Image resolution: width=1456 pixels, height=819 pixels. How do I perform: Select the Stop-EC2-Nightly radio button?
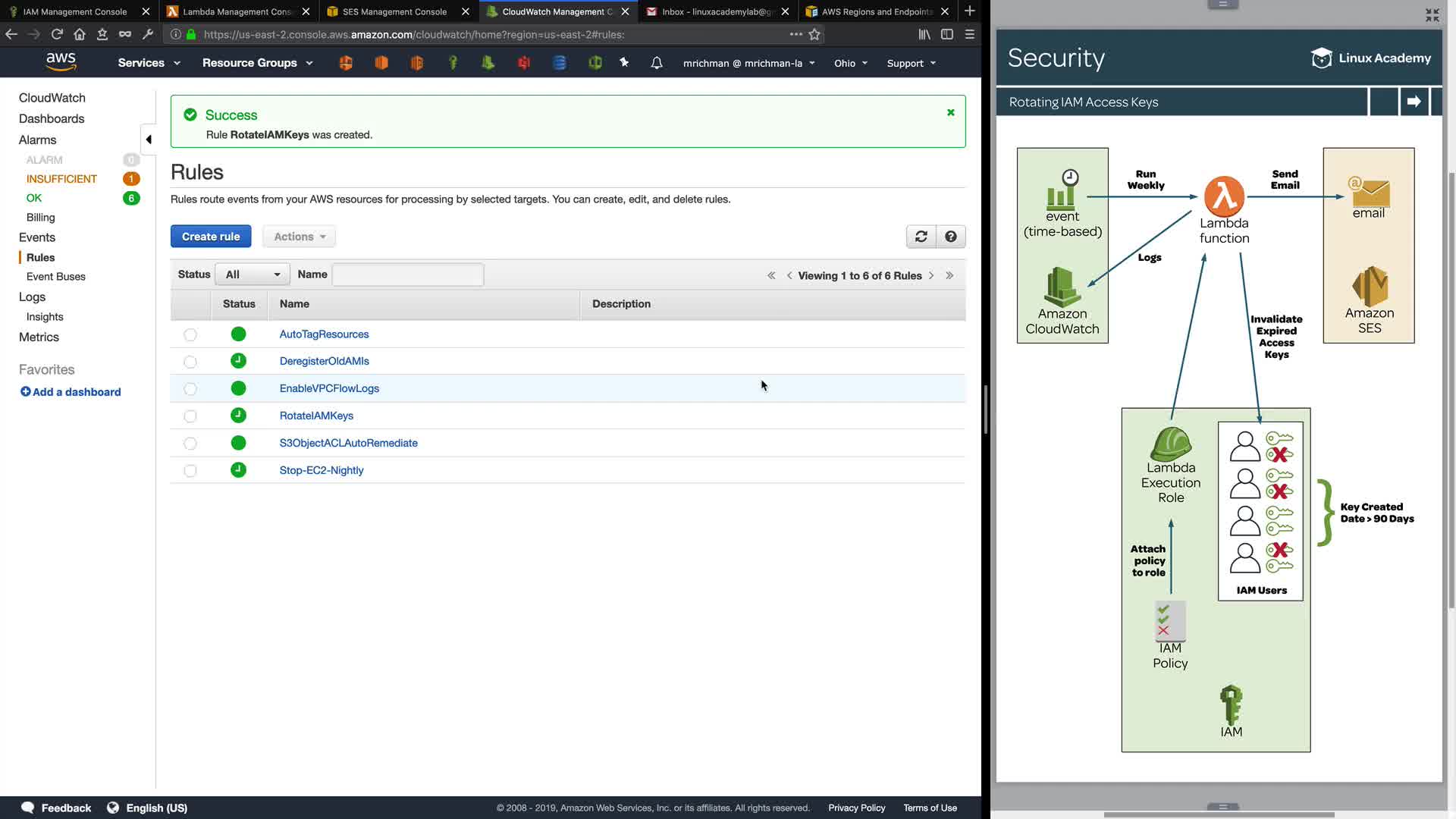[190, 471]
